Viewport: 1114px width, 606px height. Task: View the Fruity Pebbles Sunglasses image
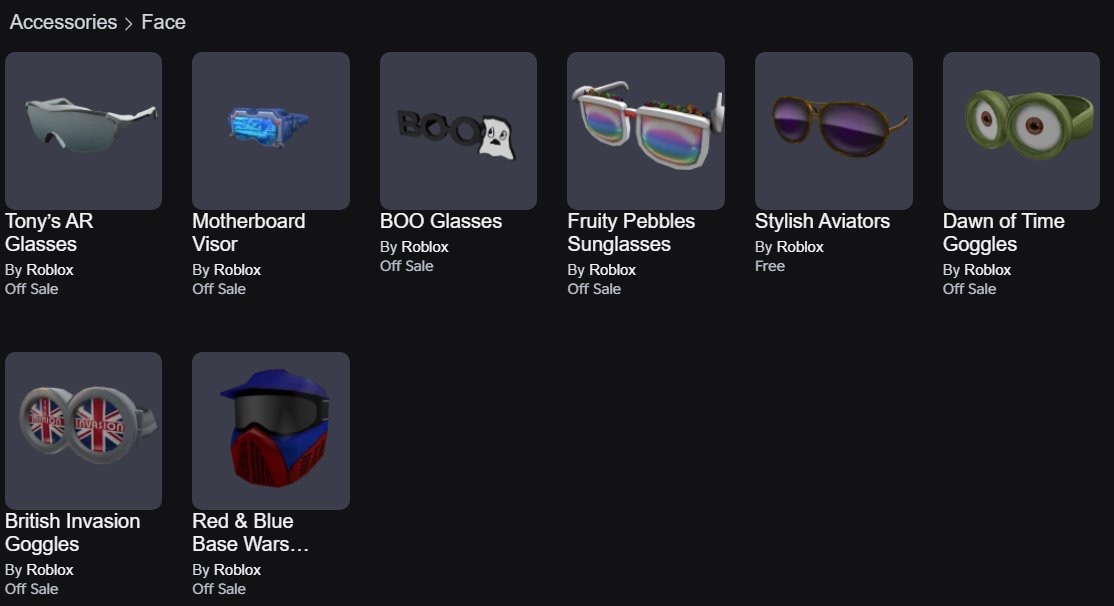click(x=646, y=131)
